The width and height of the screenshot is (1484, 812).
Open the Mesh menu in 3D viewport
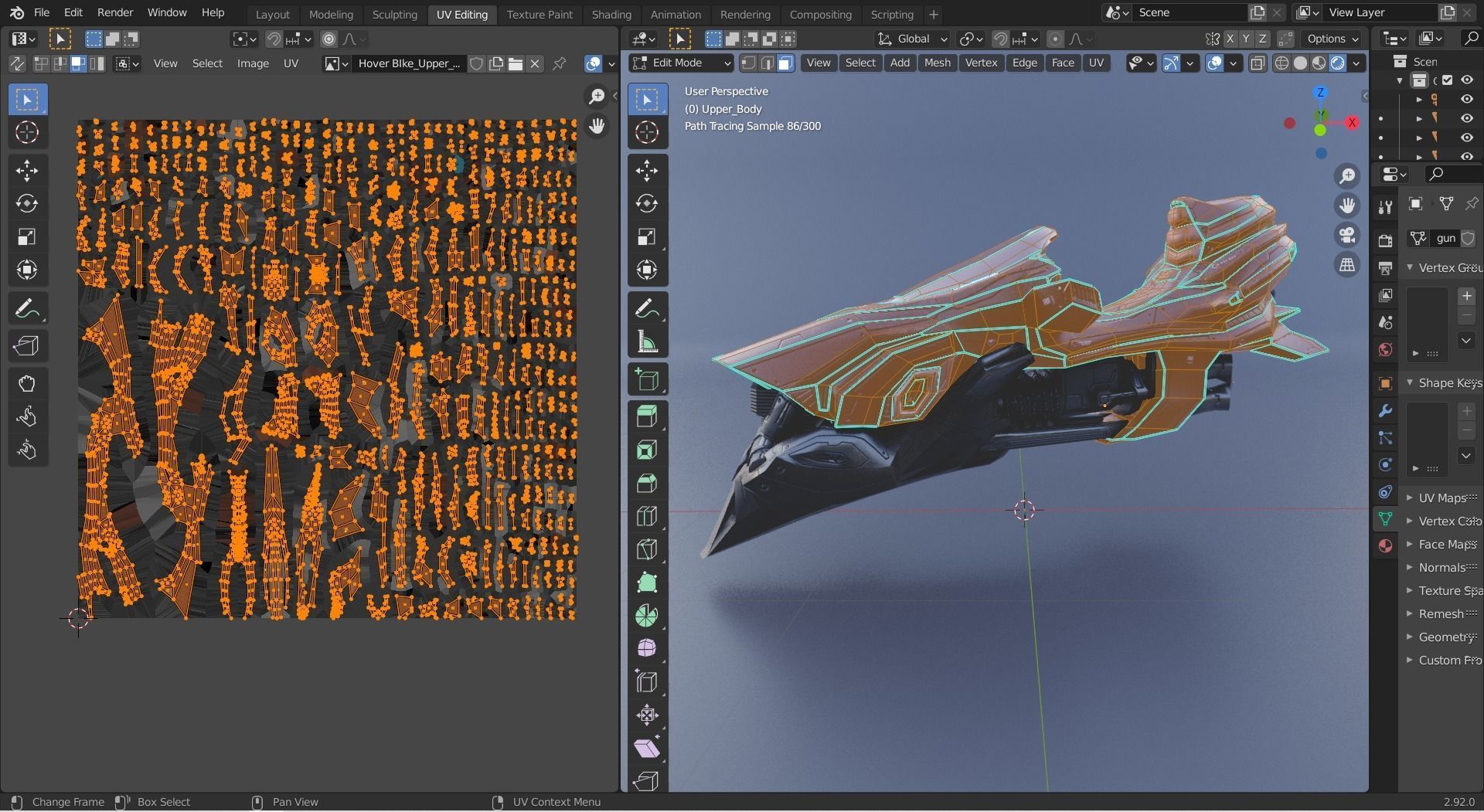(938, 63)
